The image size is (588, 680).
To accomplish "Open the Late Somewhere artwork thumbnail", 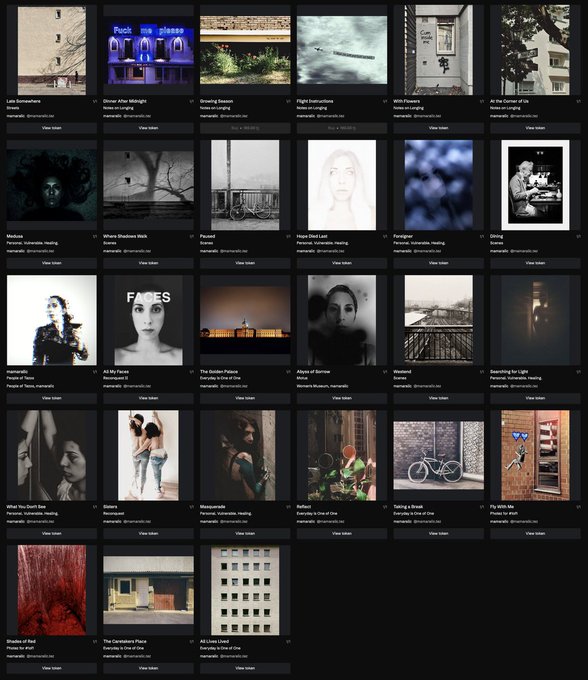I will pos(52,50).
